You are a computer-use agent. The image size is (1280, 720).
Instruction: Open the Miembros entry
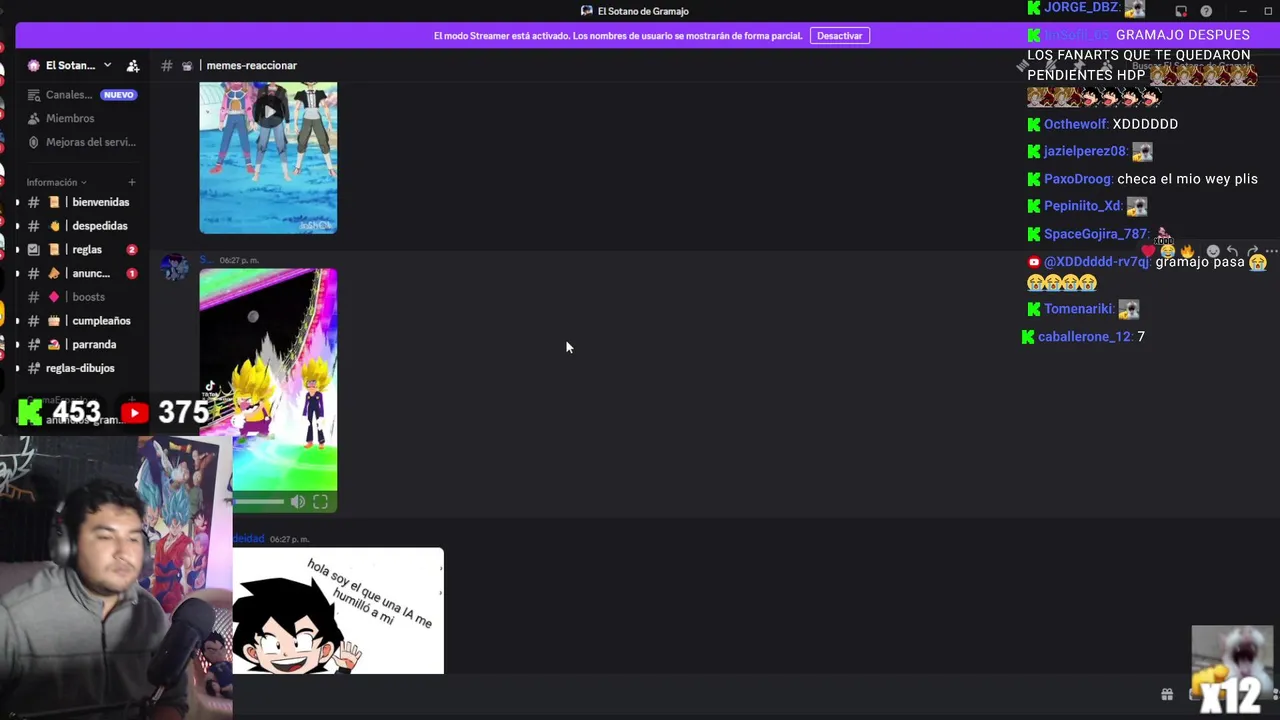pos(70,118)
